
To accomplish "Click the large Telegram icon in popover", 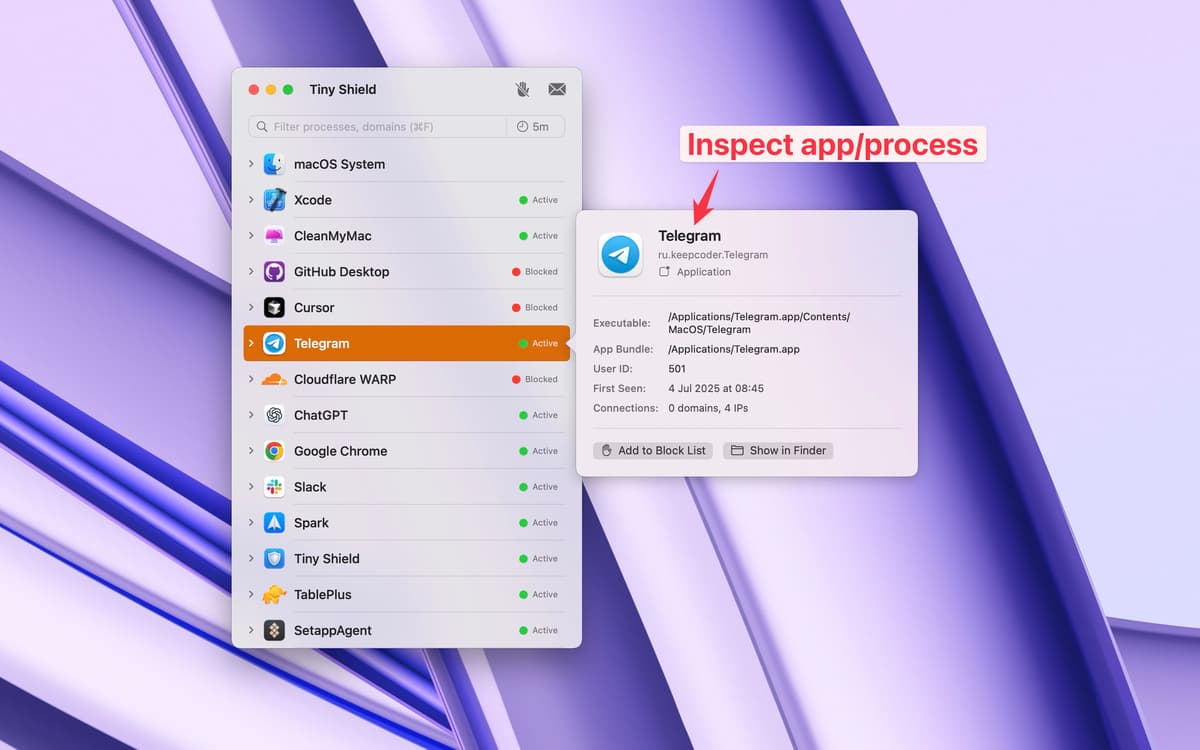I will [x=620, y=255].
